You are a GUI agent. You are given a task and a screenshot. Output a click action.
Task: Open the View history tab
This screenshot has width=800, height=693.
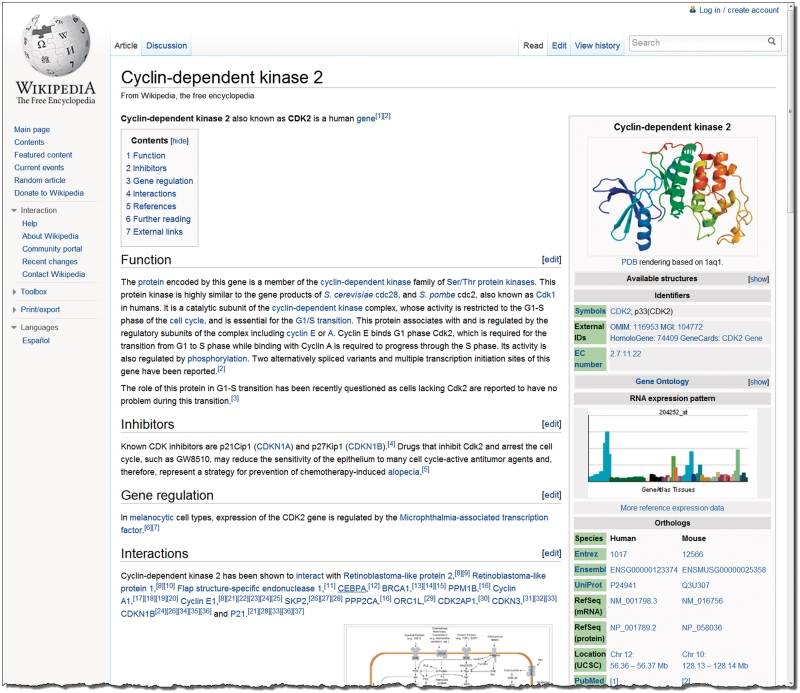click(597, 45)
